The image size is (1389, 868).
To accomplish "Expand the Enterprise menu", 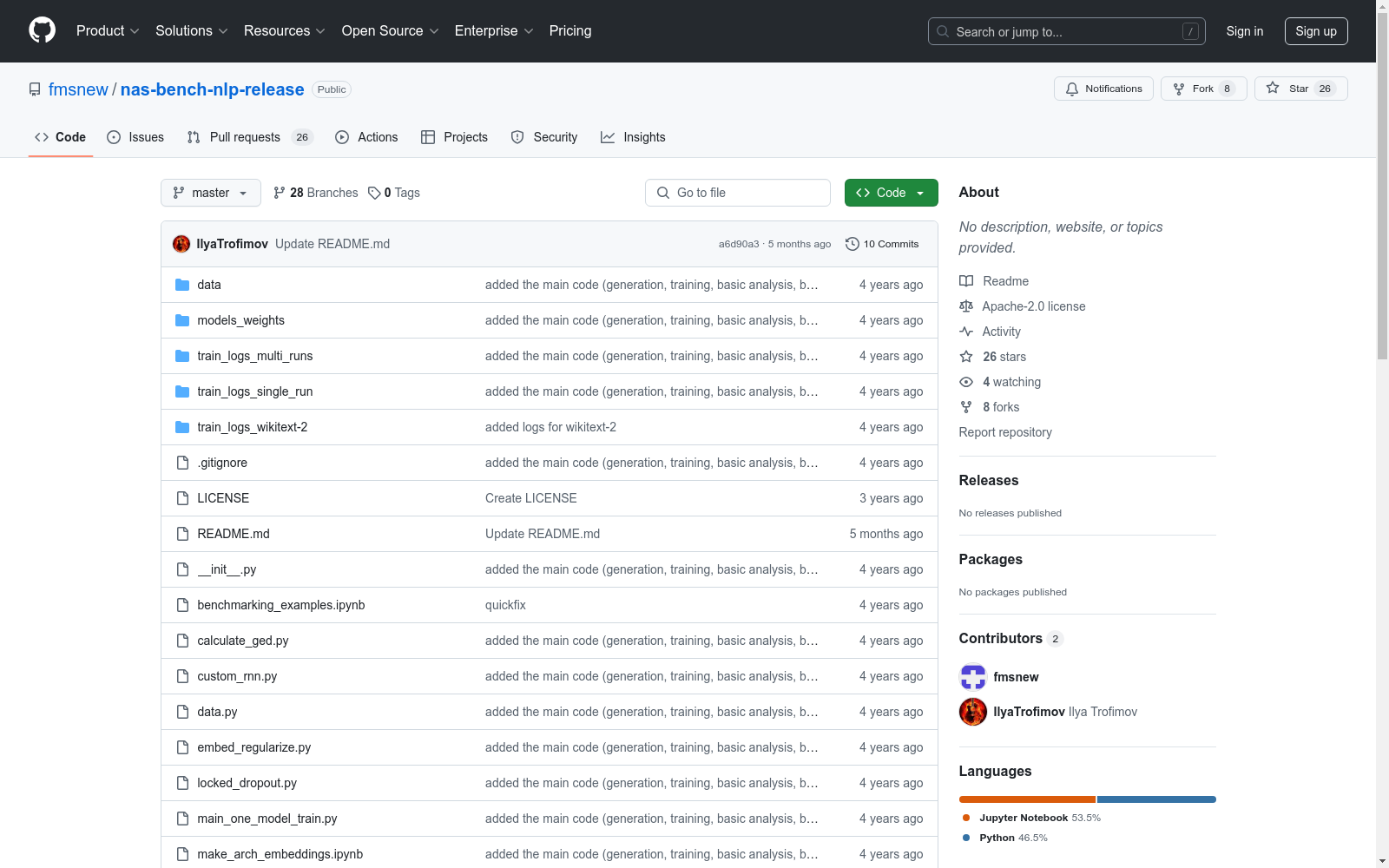I will point(494,31).
